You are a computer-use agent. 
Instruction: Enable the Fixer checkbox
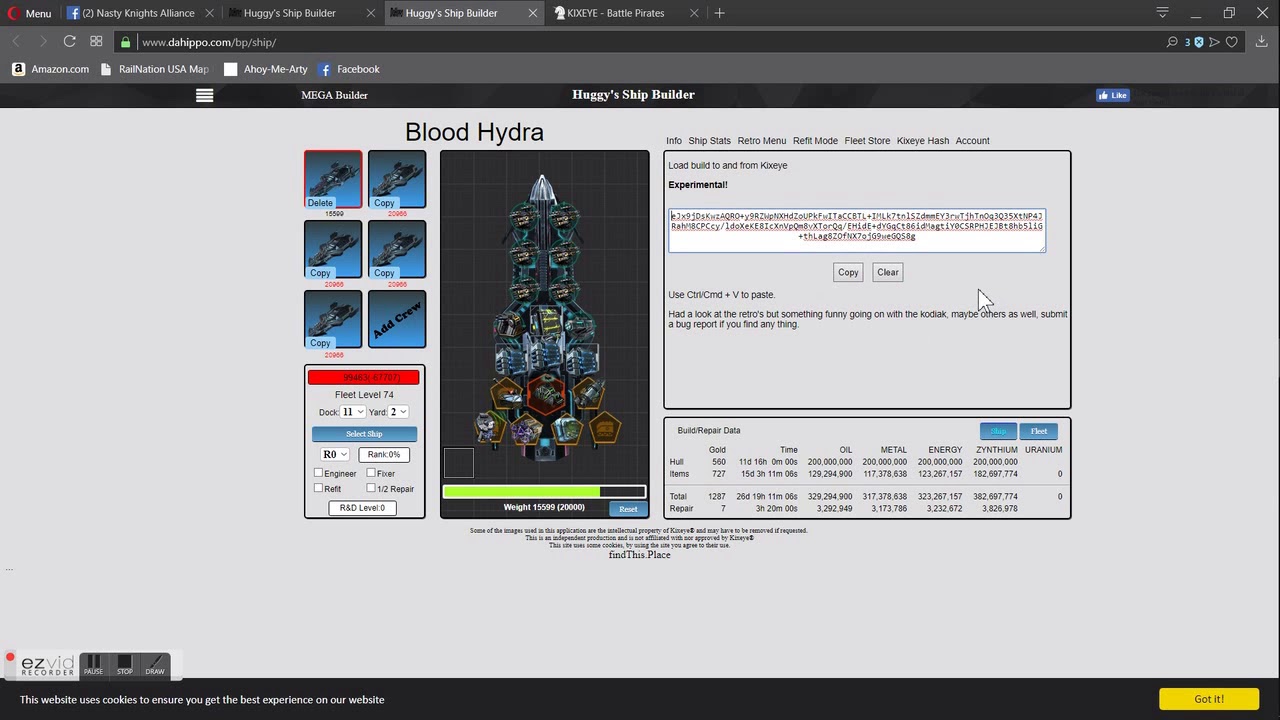coord(371,473)
